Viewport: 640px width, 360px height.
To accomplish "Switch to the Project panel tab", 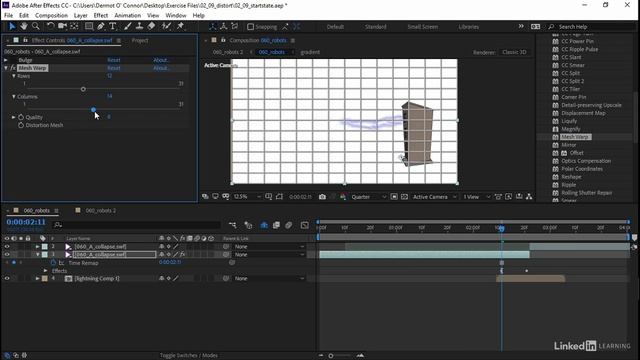I will tap(140, 40).
